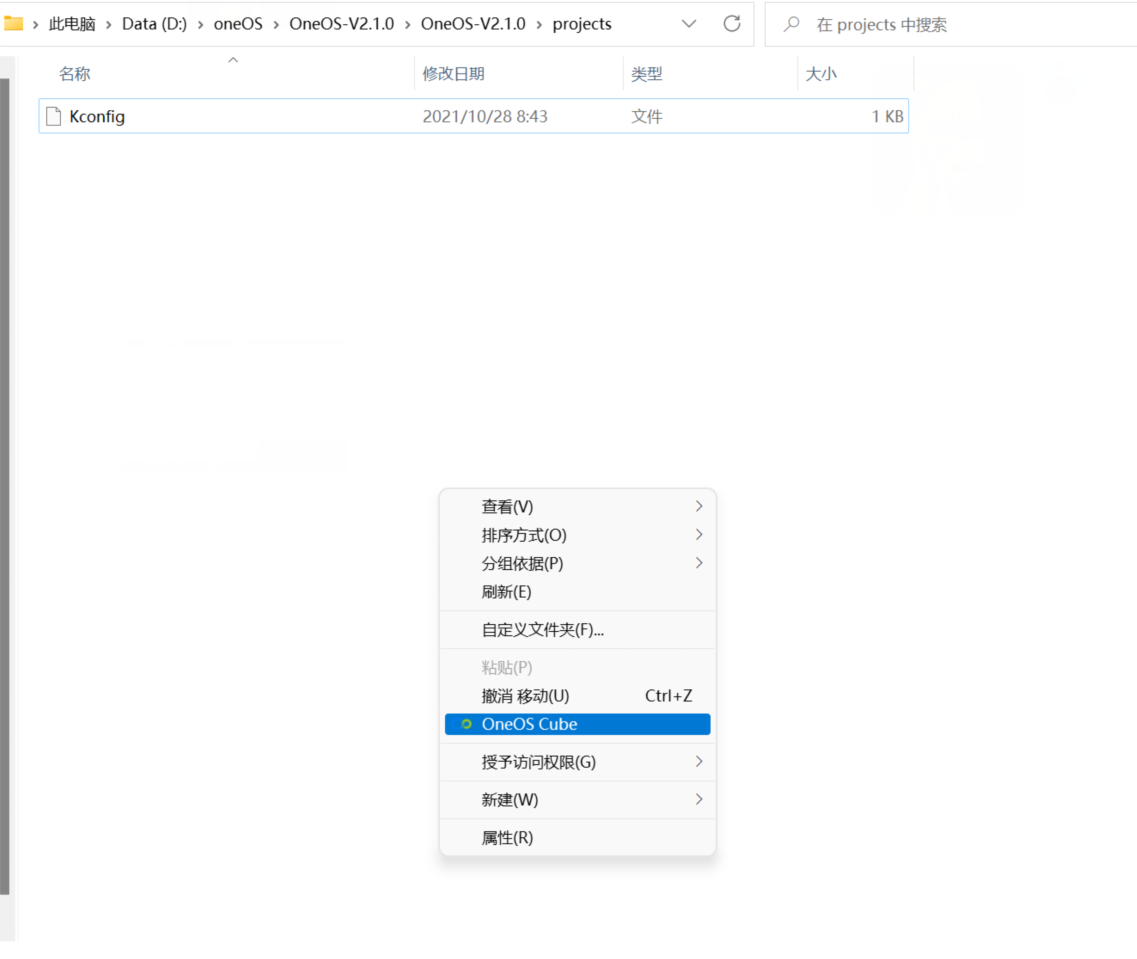Image resolution: width=1137 pixels, height=959 pixels.
Task: Select the Kconfig file icon
Action: [x=53, y=117]
